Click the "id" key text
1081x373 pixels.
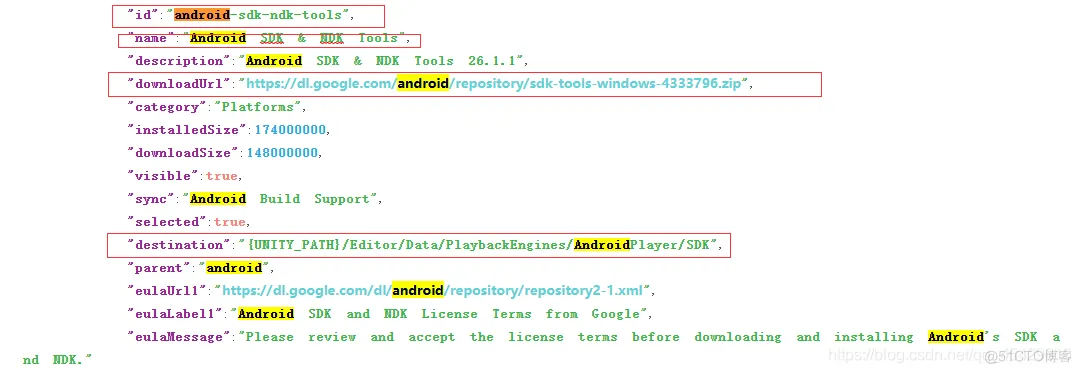click(143, 14)
